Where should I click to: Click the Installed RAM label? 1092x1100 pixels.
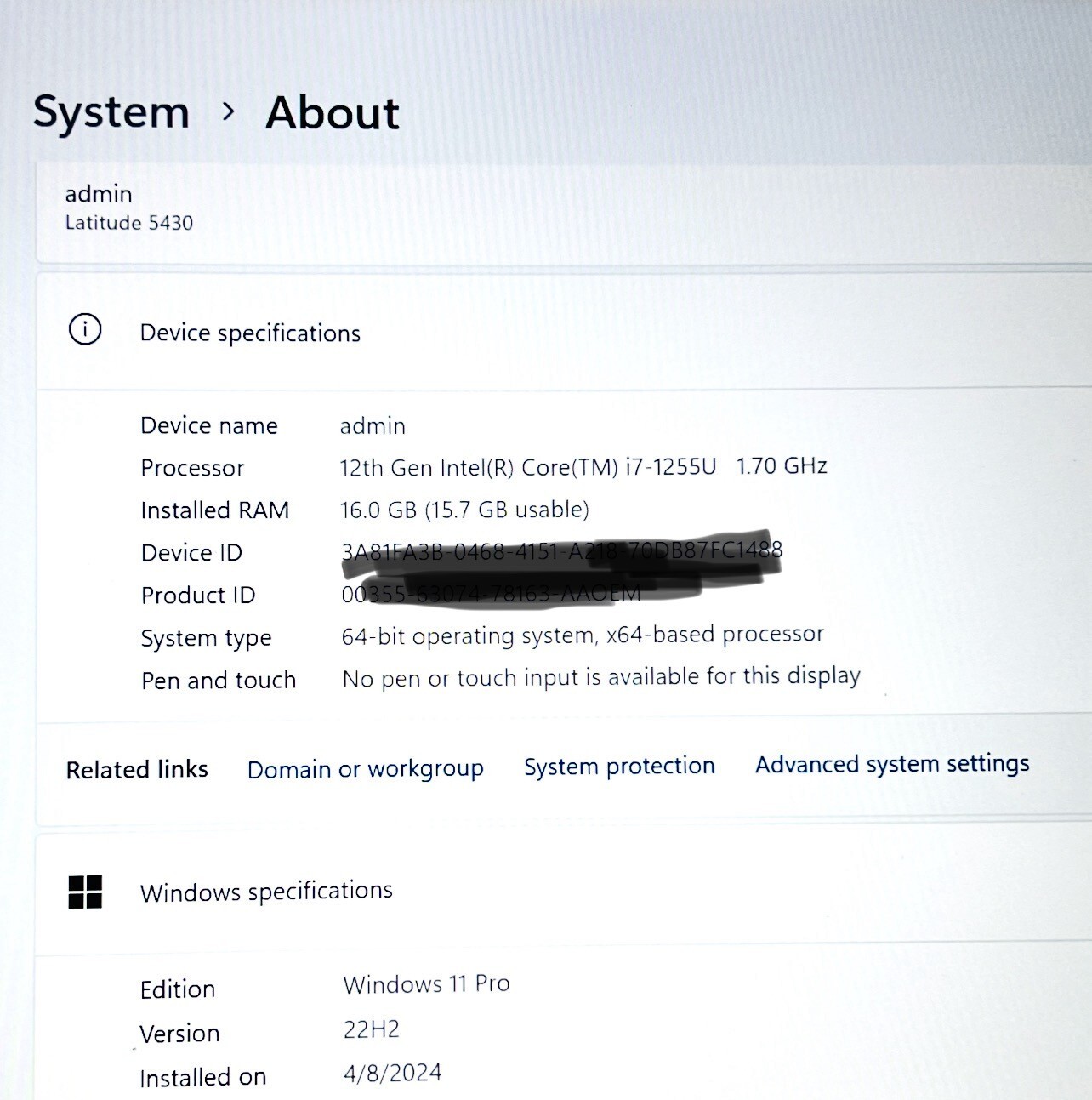pyautogui.click(x=215, y=510)
